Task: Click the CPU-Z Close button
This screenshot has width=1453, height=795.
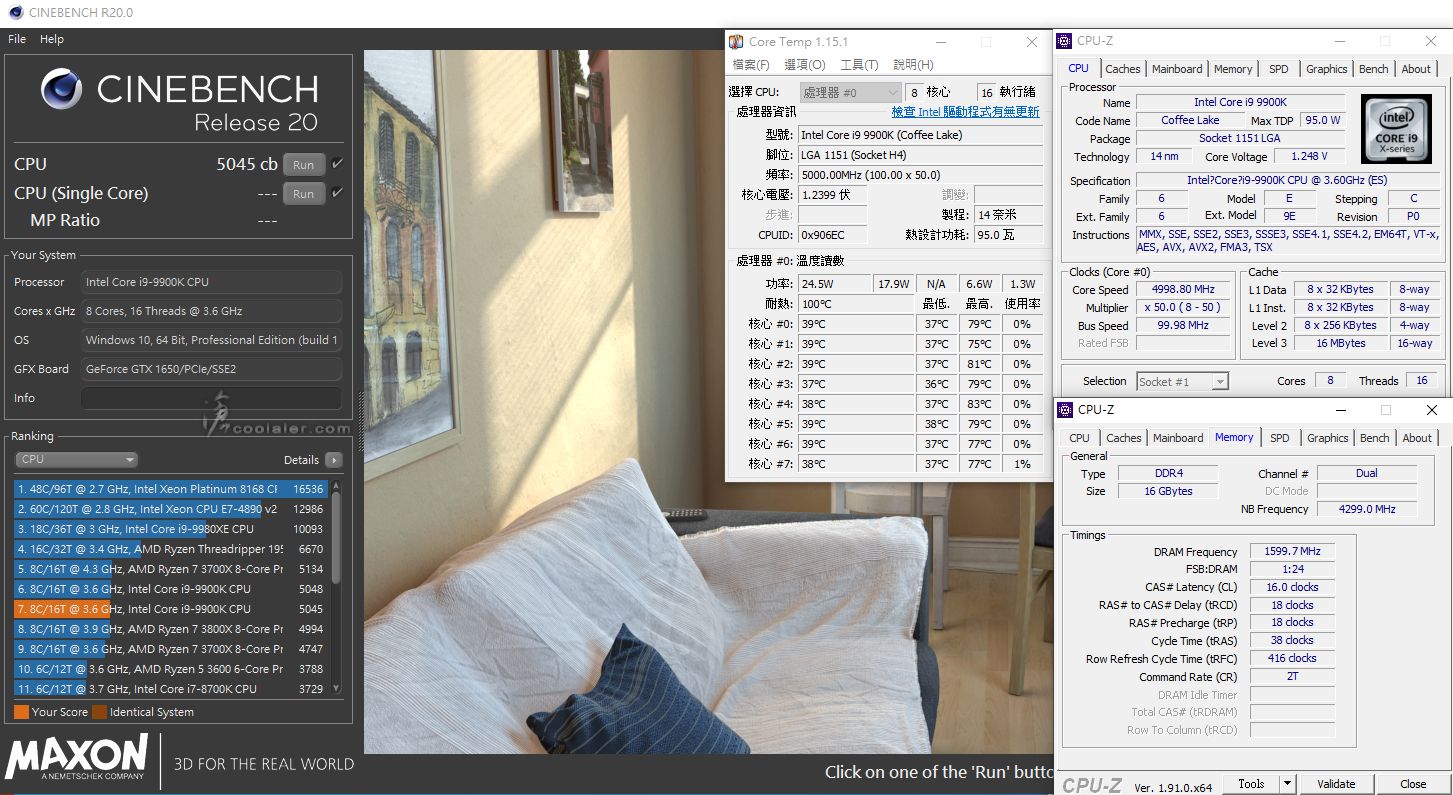Action: 1413,784
